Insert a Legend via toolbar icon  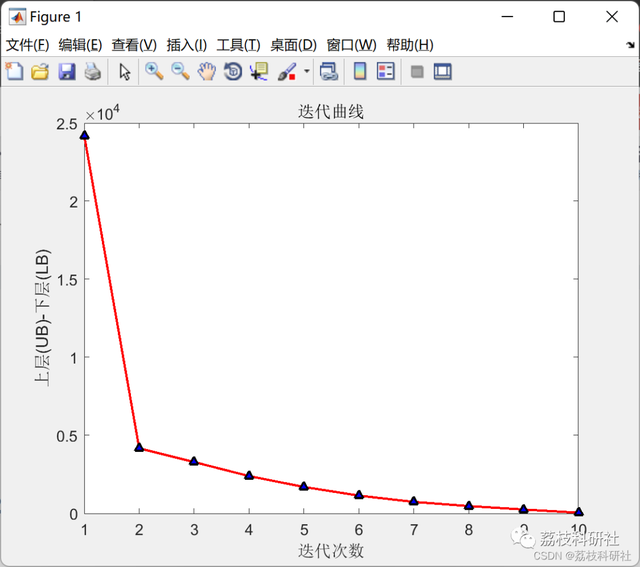pos(386,71)
